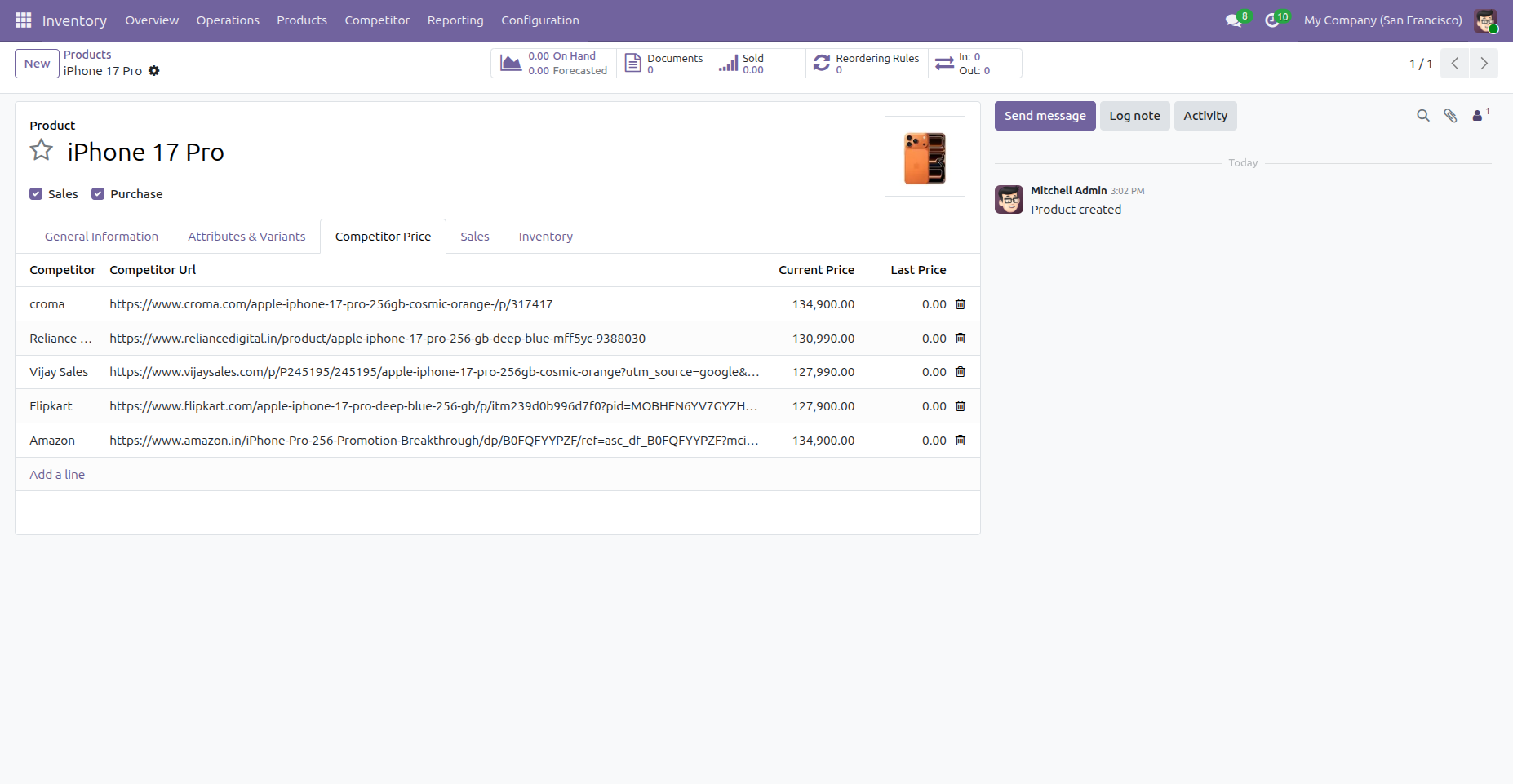Open the activities clock icon
The height and width of the screenshot is (784, 1513).
(1272, 20)
